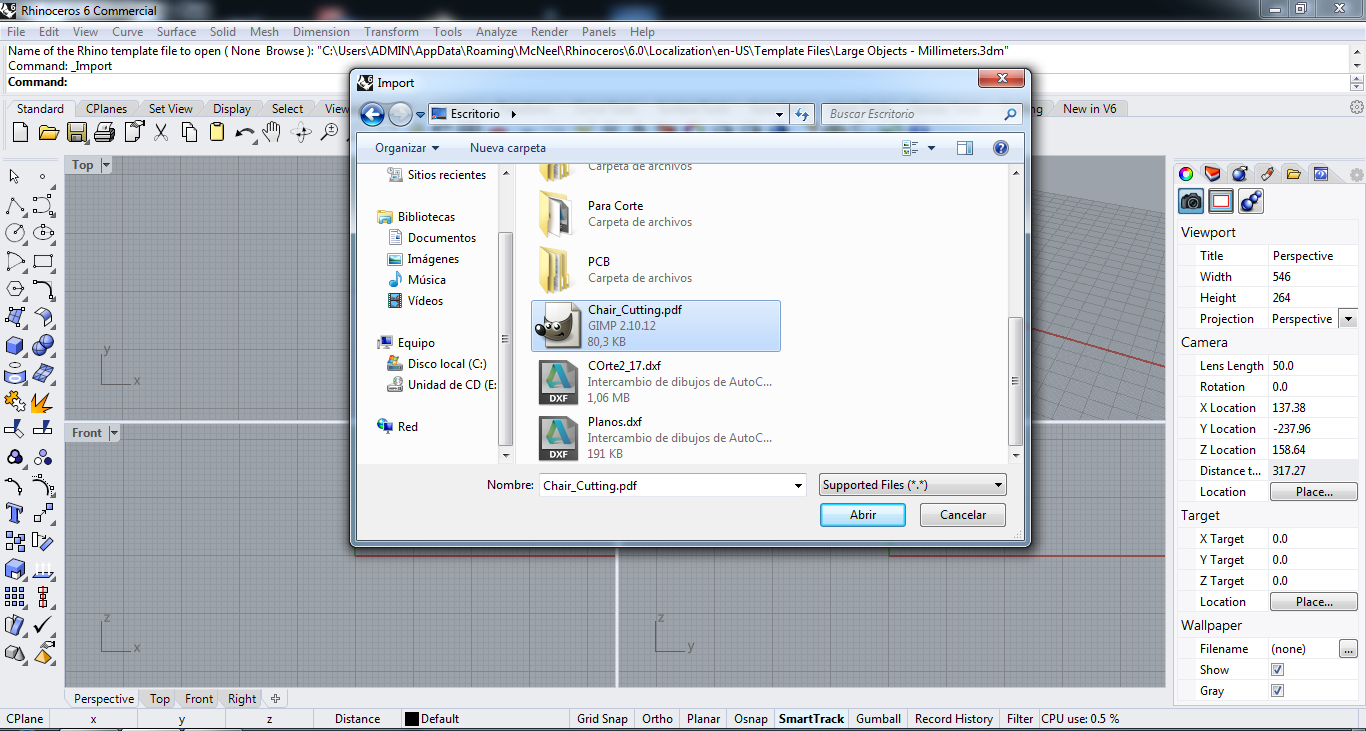The width and height of the screenshot is (1366, 731).
Task: Click the Copy toolbar icon
Action: pos(189,132)
